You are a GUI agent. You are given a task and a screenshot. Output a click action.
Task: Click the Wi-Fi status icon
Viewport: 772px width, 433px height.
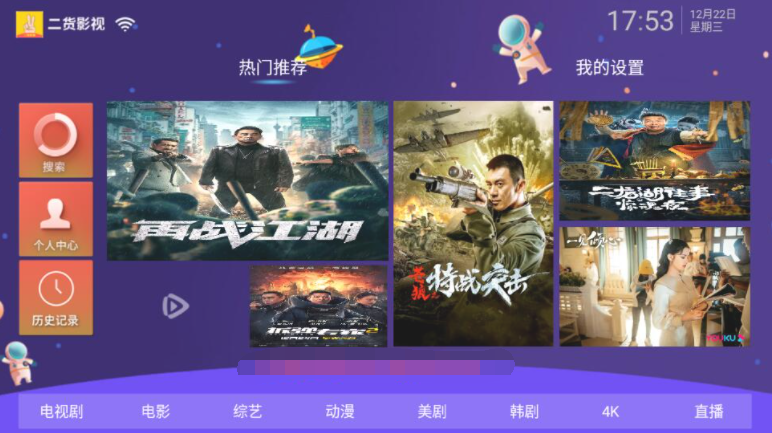click(x=126, y=24)
